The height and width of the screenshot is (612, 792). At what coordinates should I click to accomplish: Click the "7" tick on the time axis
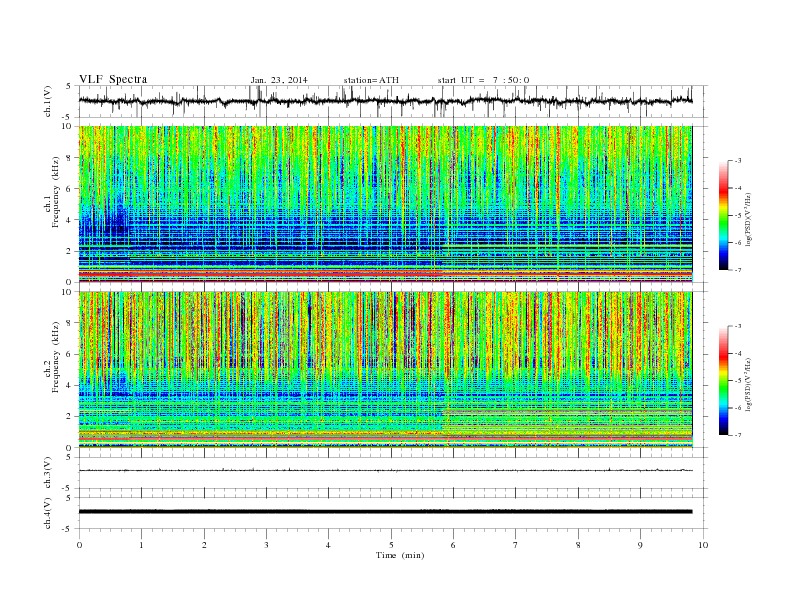(516, 545)
